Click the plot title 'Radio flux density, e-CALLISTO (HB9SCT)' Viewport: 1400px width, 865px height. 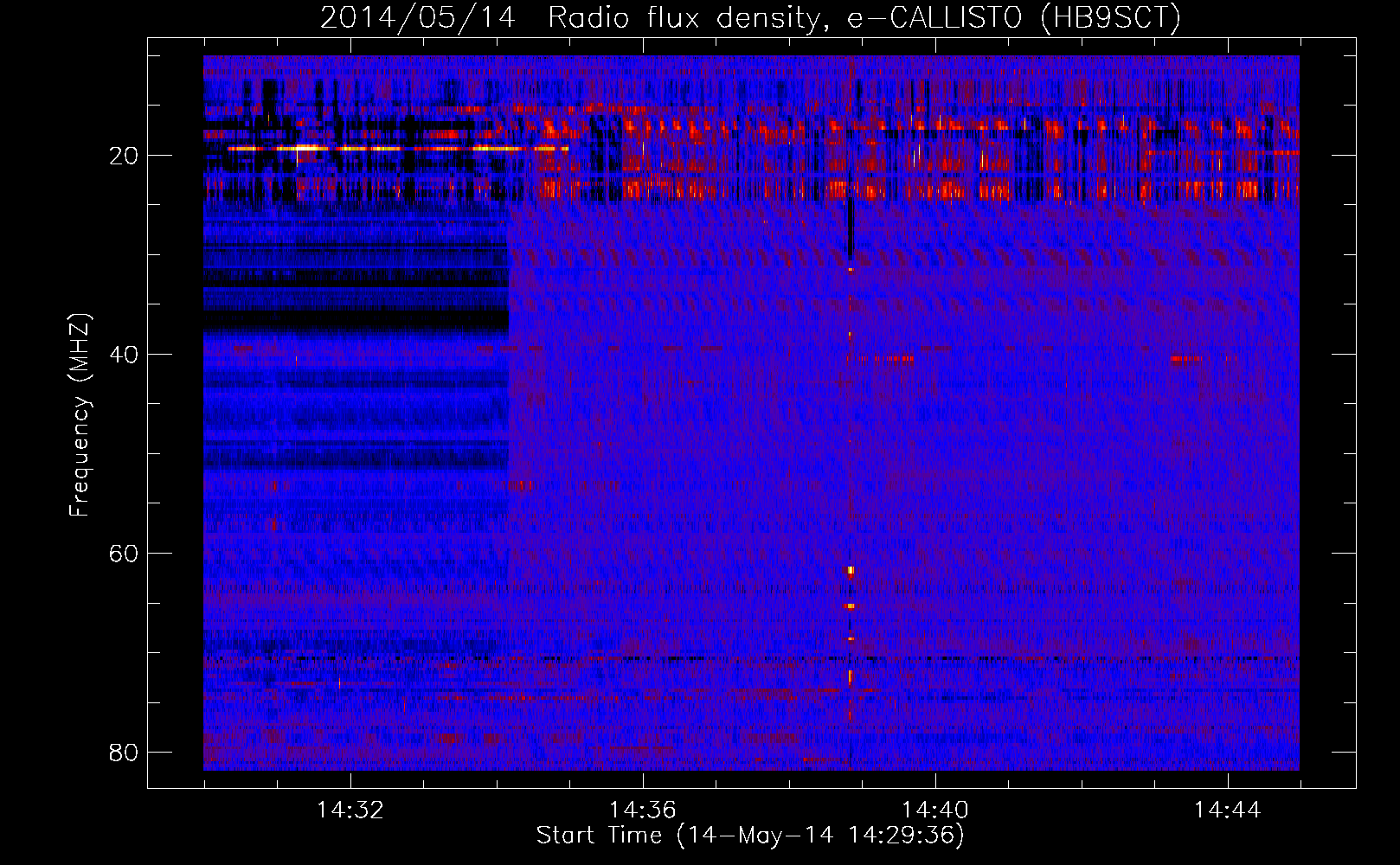tap(864, 17)
